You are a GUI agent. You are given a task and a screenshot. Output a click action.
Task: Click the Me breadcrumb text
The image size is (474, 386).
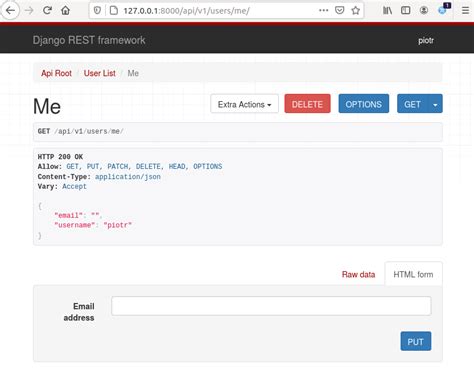tap(133, 73)
